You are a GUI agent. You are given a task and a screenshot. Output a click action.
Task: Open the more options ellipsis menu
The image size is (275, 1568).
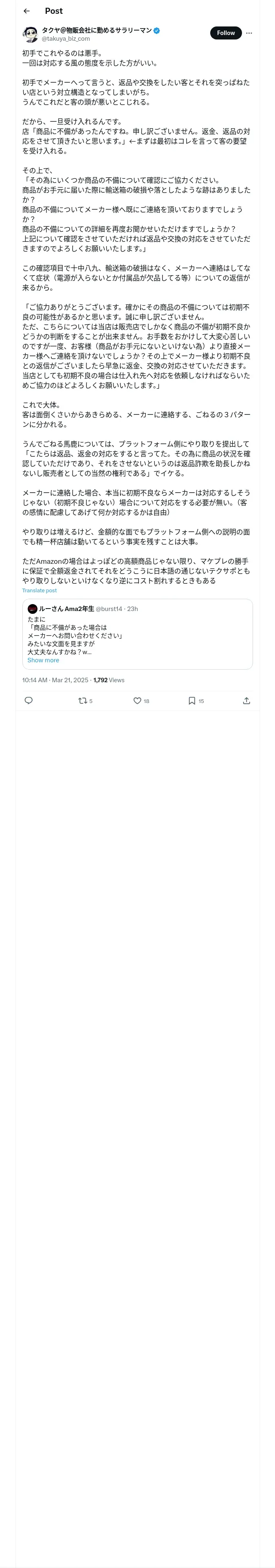click(x=249, y=33)
